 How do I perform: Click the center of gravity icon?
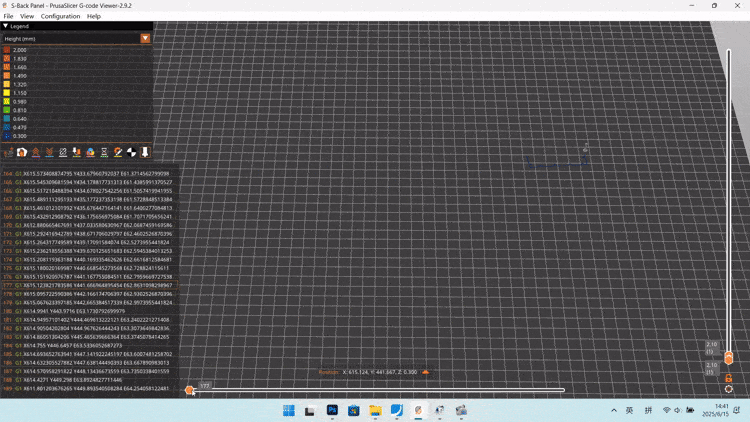coord(131,152)
